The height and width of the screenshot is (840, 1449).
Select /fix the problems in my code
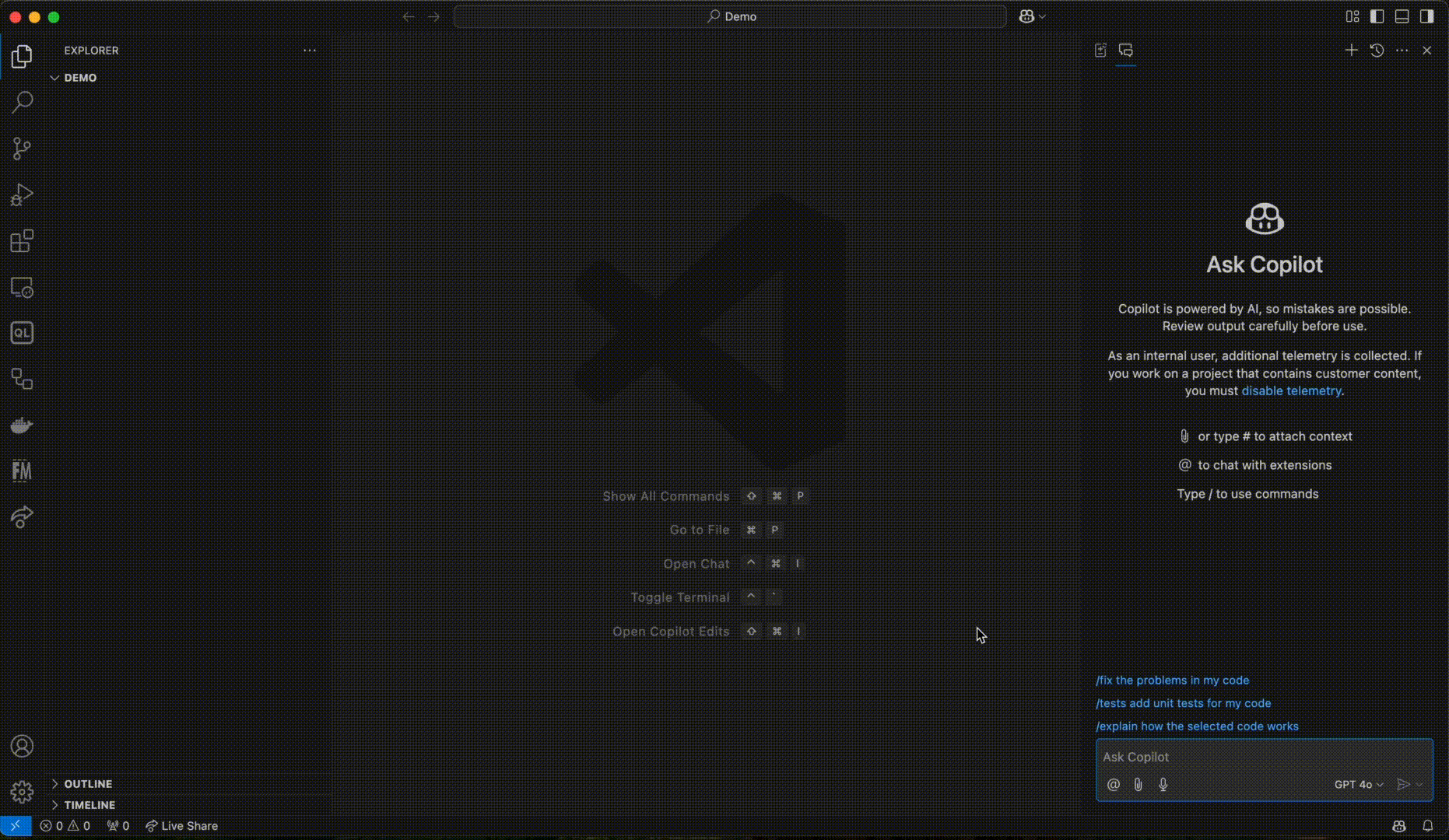pyautogui.click(x=1172, y=680)
